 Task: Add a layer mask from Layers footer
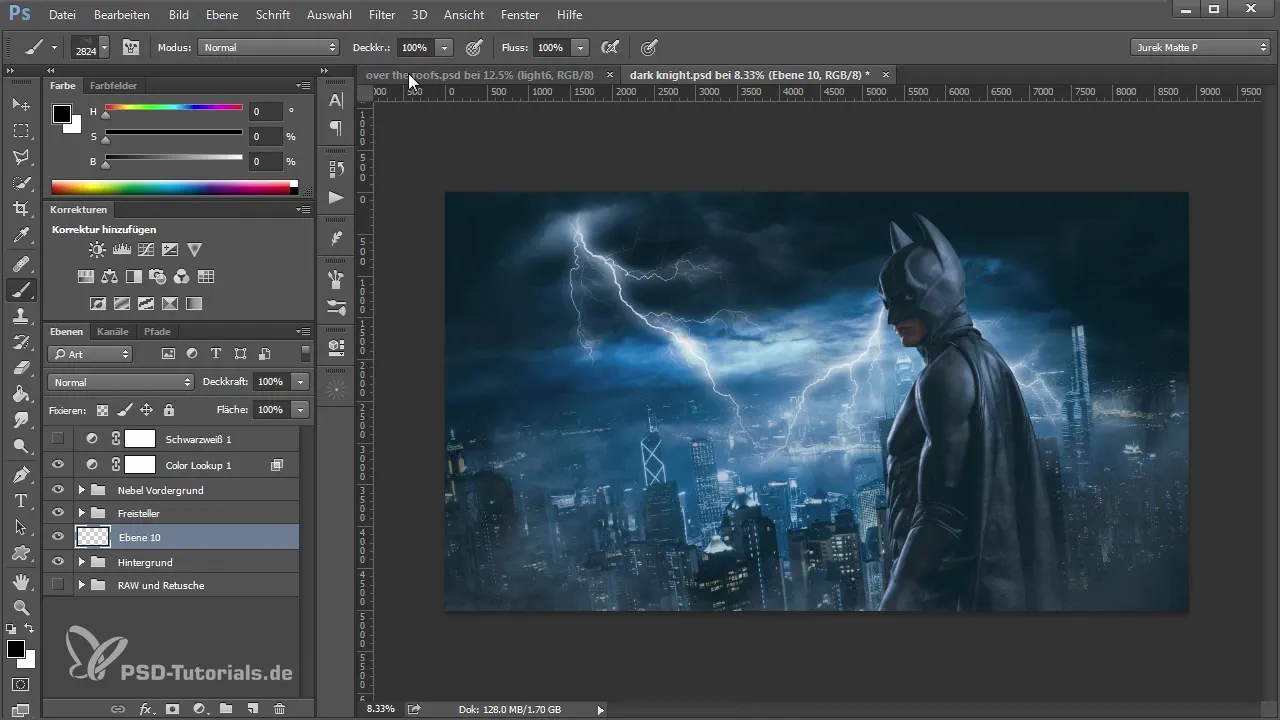[172, 708]
